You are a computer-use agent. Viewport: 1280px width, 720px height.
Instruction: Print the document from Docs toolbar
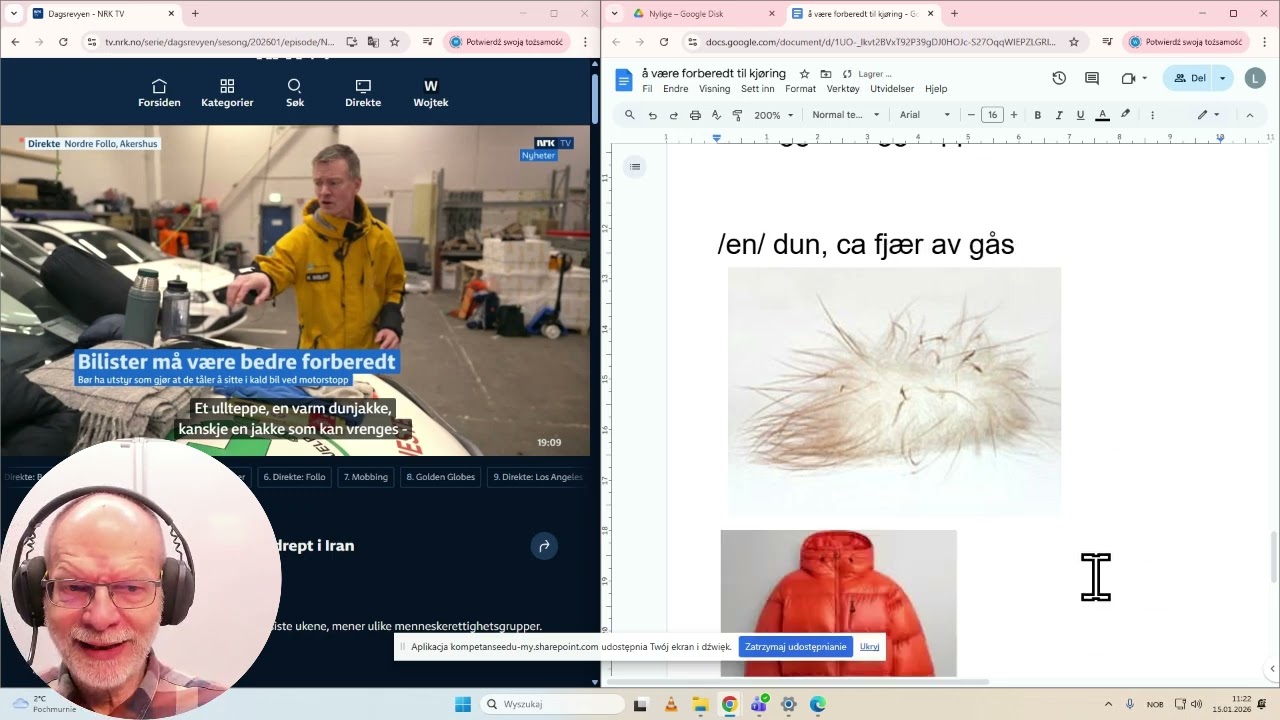(695, 115)
